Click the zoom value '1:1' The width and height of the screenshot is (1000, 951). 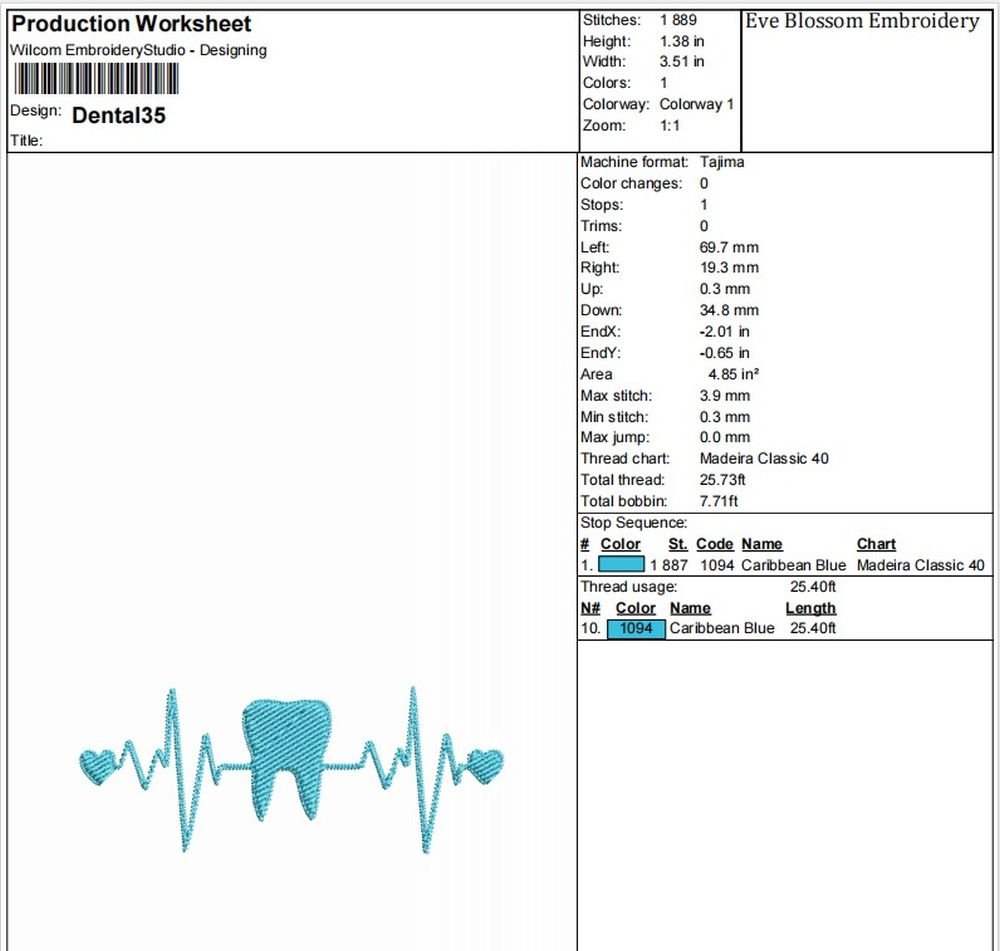pyautogui.click(x=670, y=126)
